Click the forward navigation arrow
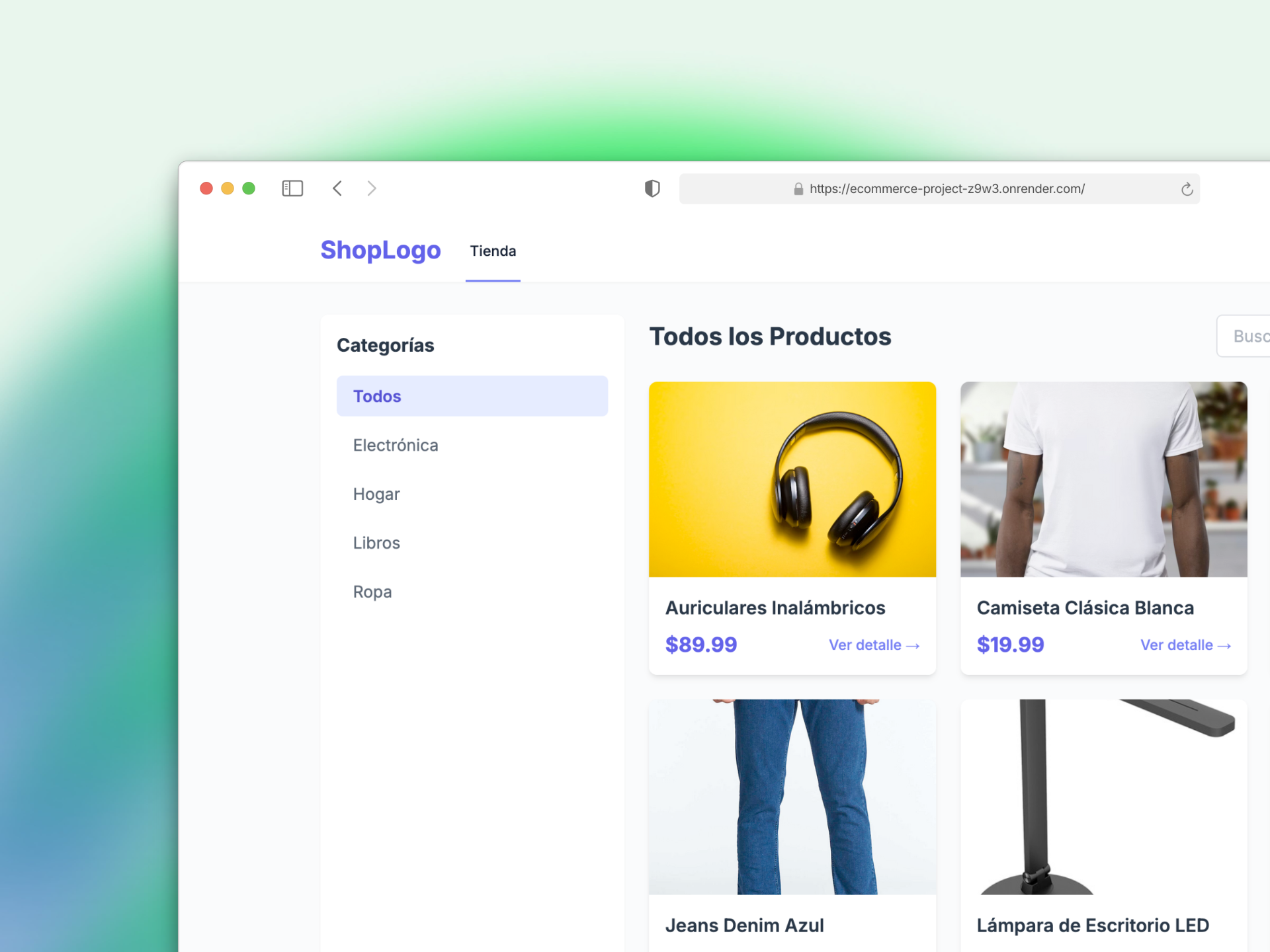 [372, 188]
